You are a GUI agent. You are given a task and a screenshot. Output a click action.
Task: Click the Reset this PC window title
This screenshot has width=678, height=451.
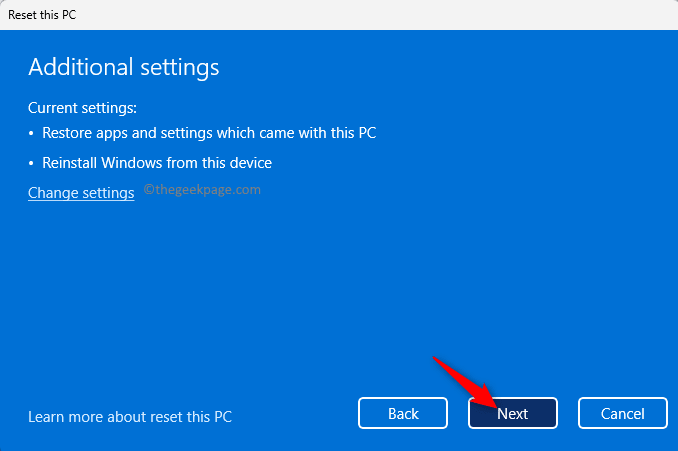click(40, 17)
